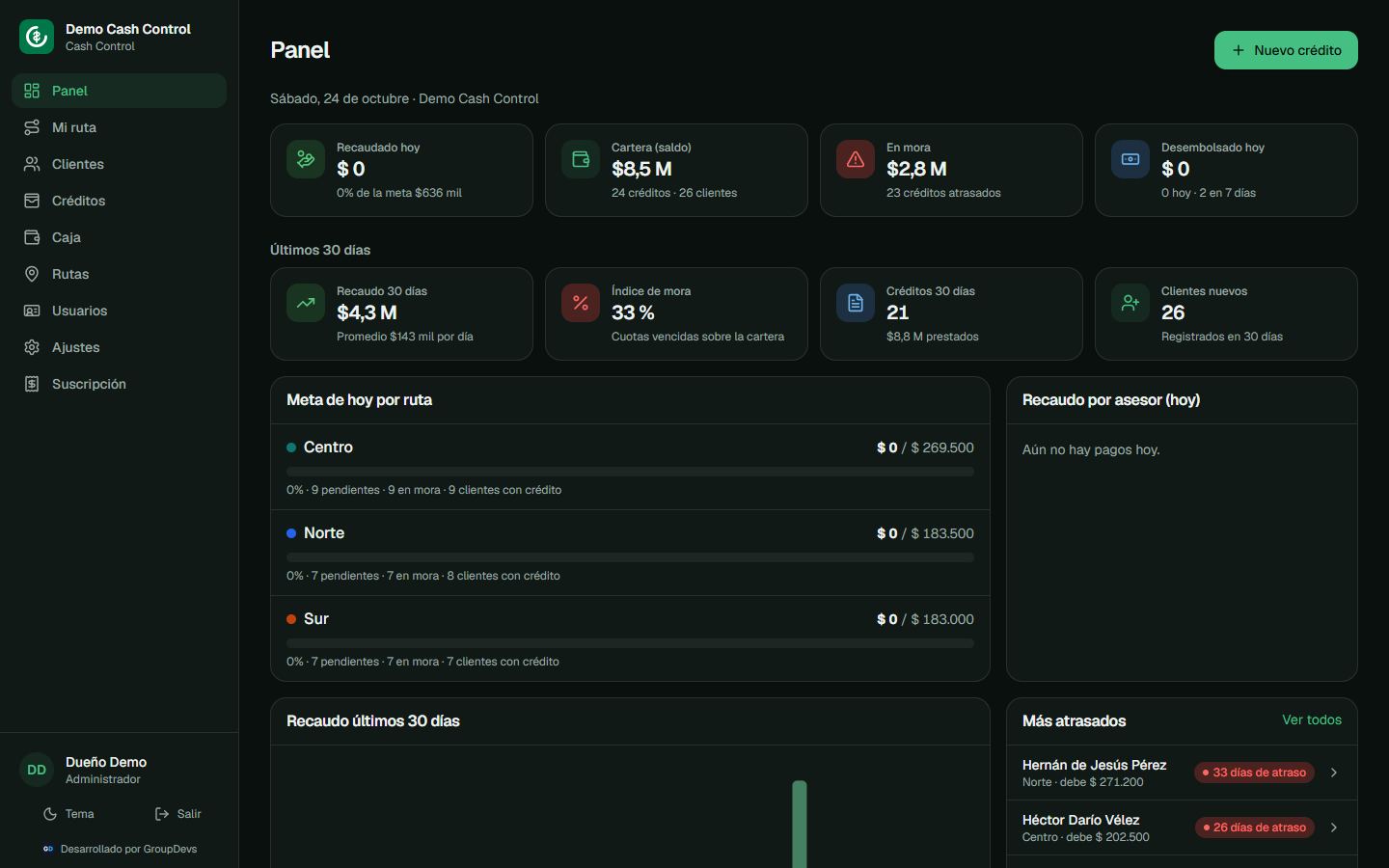
Task: Click the GroupDevs logo icon
Action: (48, 849)
